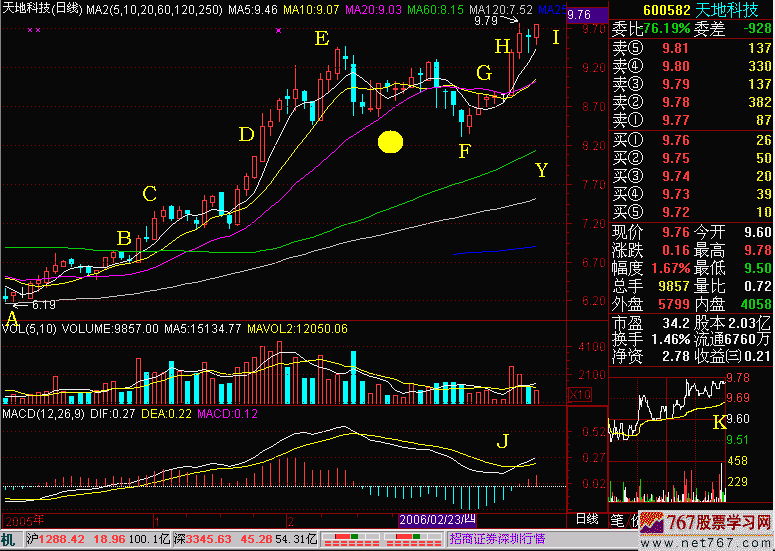Image resolution: width=775 pixels, height=551 pixels.
Task: Click the yellow circle marker on chart
Action: 390,142
